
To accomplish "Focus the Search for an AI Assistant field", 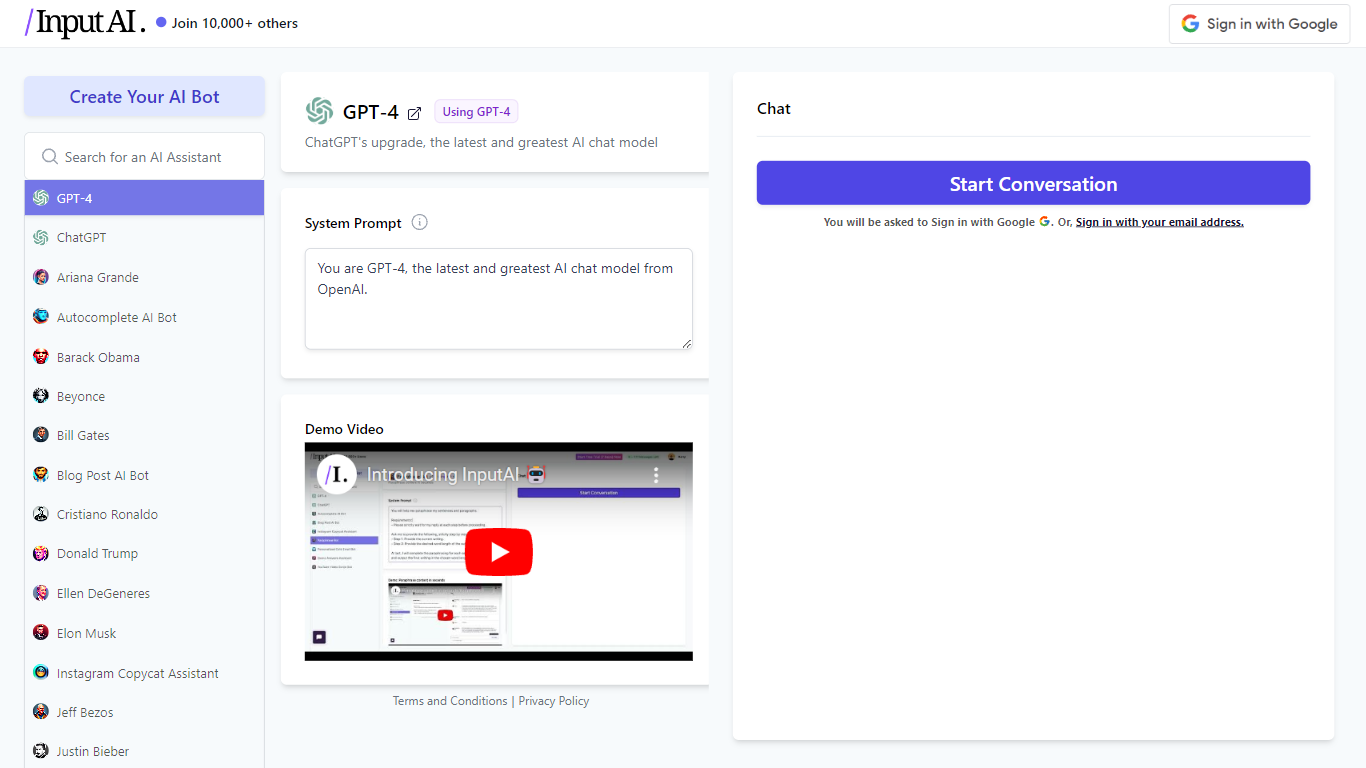I will (145, 157).
